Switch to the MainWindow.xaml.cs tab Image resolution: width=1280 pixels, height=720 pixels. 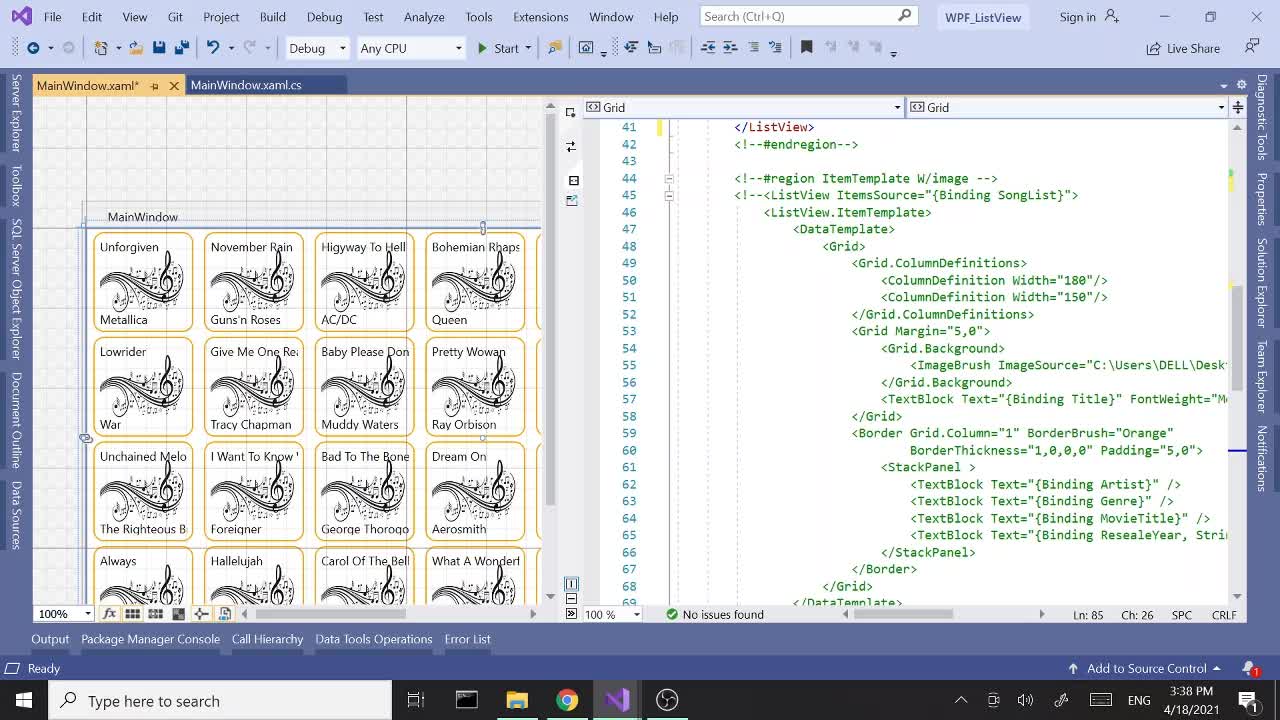246,85
